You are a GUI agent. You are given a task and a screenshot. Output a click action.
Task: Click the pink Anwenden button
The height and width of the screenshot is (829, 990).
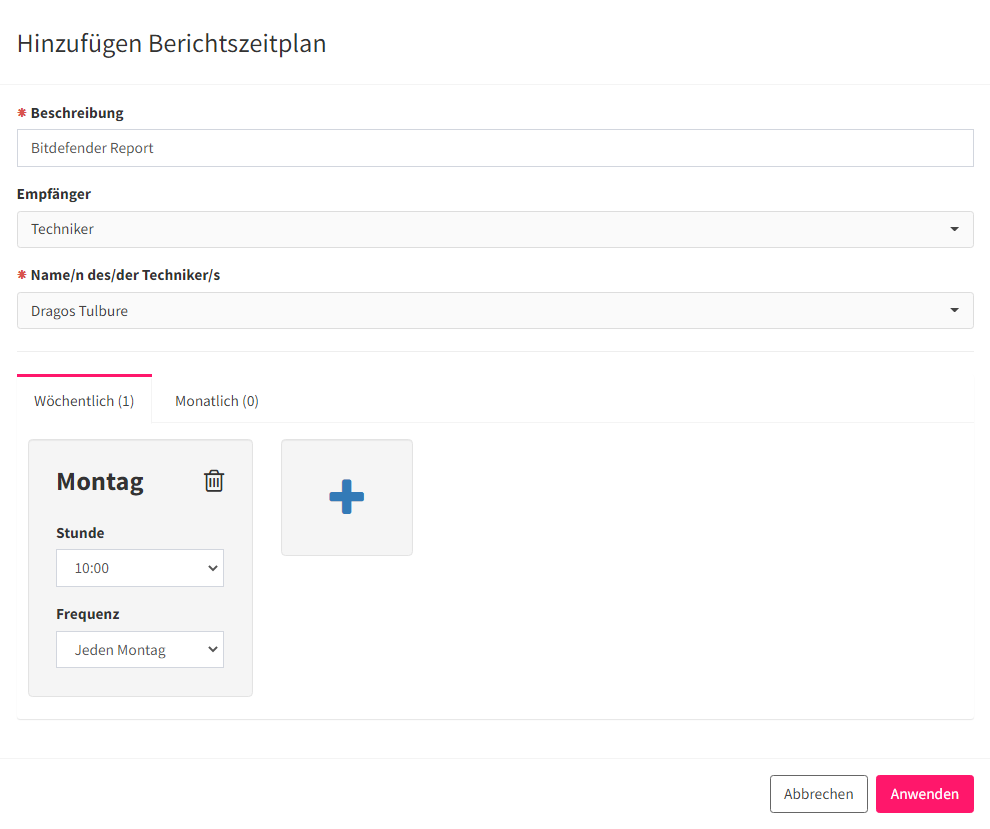coord(924,794)
